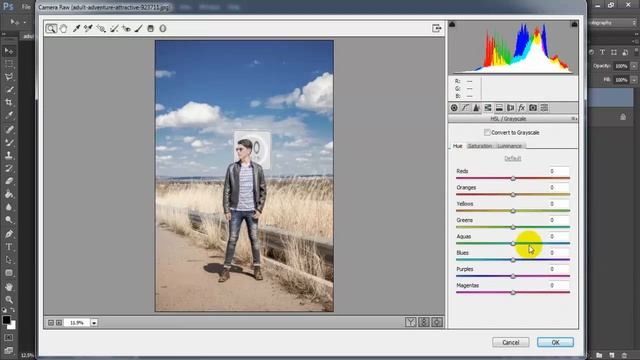This screenshot has height=360, width=640.
Task: Focus the Reds value input field
Action: tap(558, 171)
